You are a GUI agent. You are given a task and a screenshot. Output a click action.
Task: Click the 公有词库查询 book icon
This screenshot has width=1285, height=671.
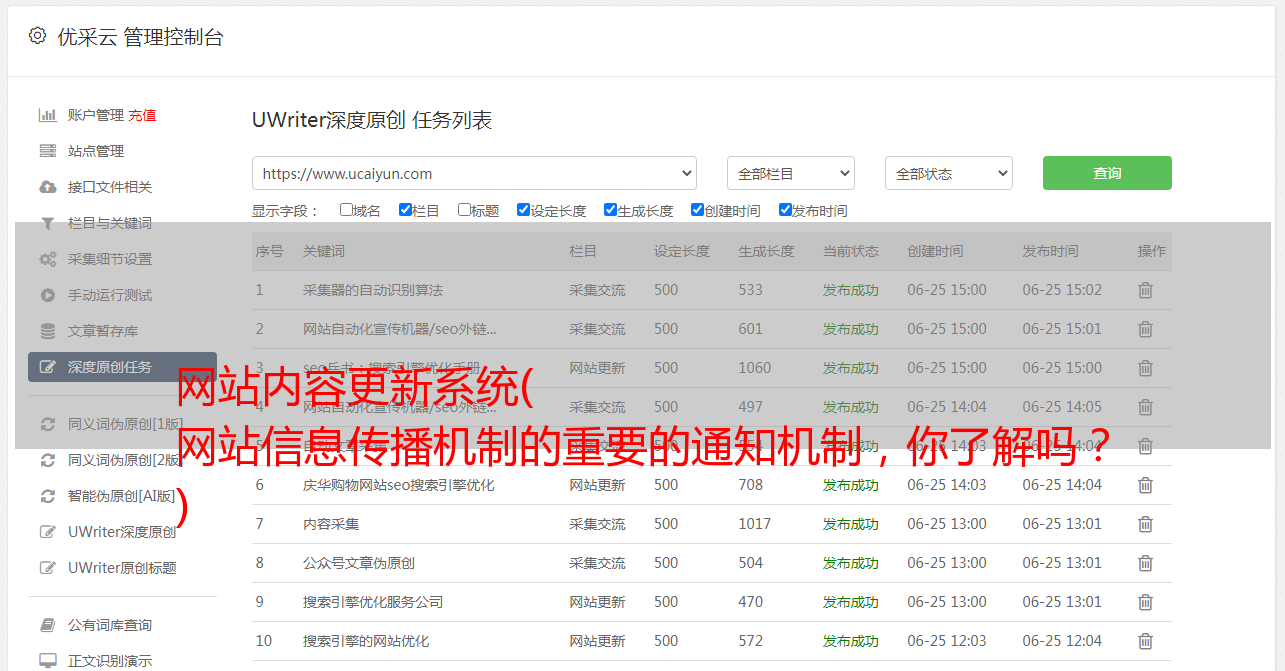click(47, 625)
